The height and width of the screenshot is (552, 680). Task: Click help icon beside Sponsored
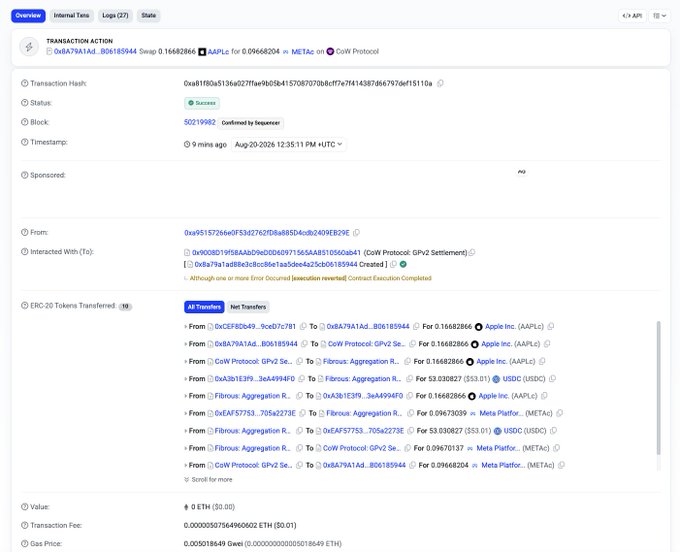point(25,175)
